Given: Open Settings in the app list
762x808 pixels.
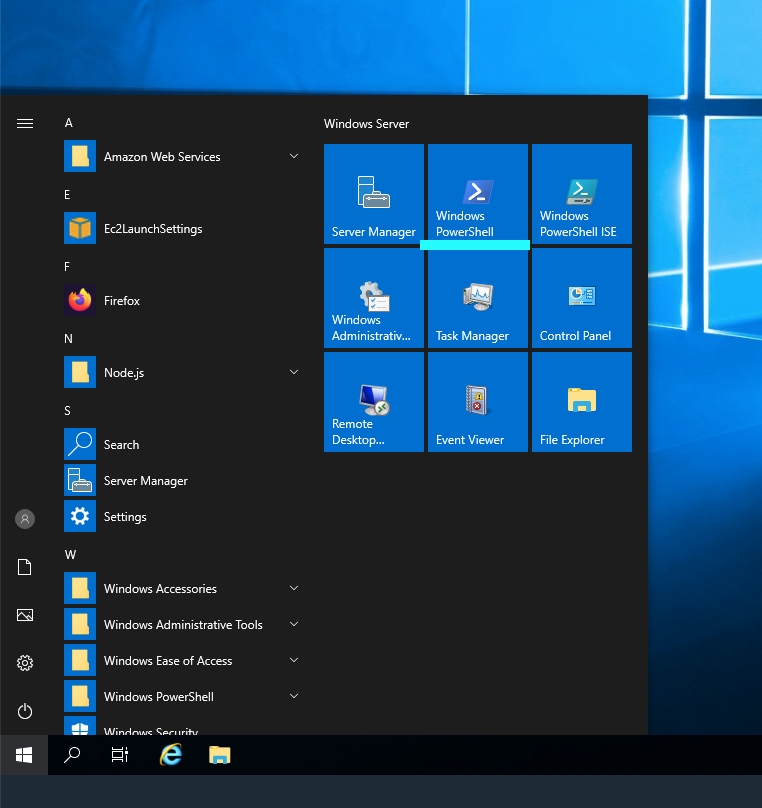Looking at the screenshot, I should click(183, 516).
